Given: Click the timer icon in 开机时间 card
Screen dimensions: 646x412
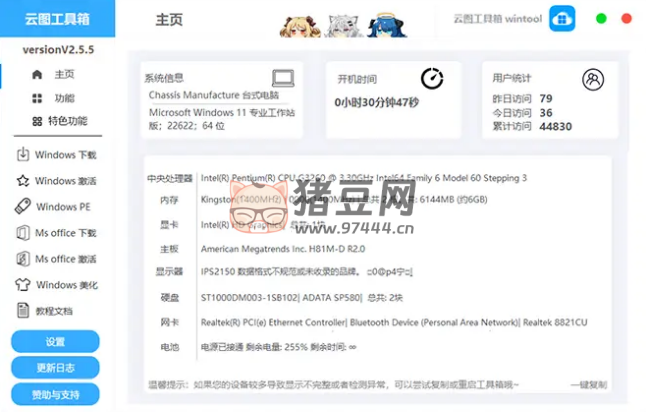Looking at the screenshot, I should [432, 78].
